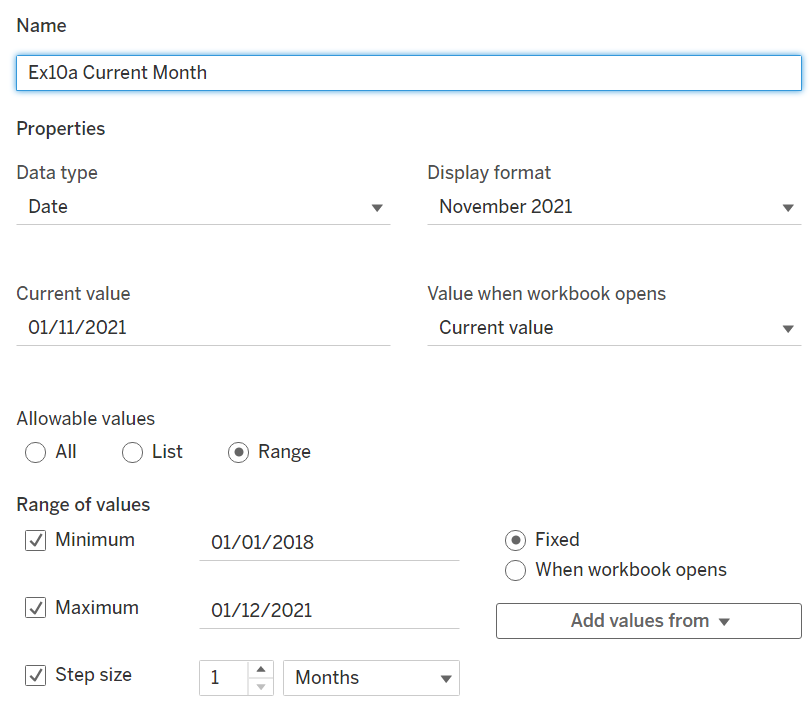Open the Data type dropdown
The height and width of the screenshot is (709, 811).
203,207
